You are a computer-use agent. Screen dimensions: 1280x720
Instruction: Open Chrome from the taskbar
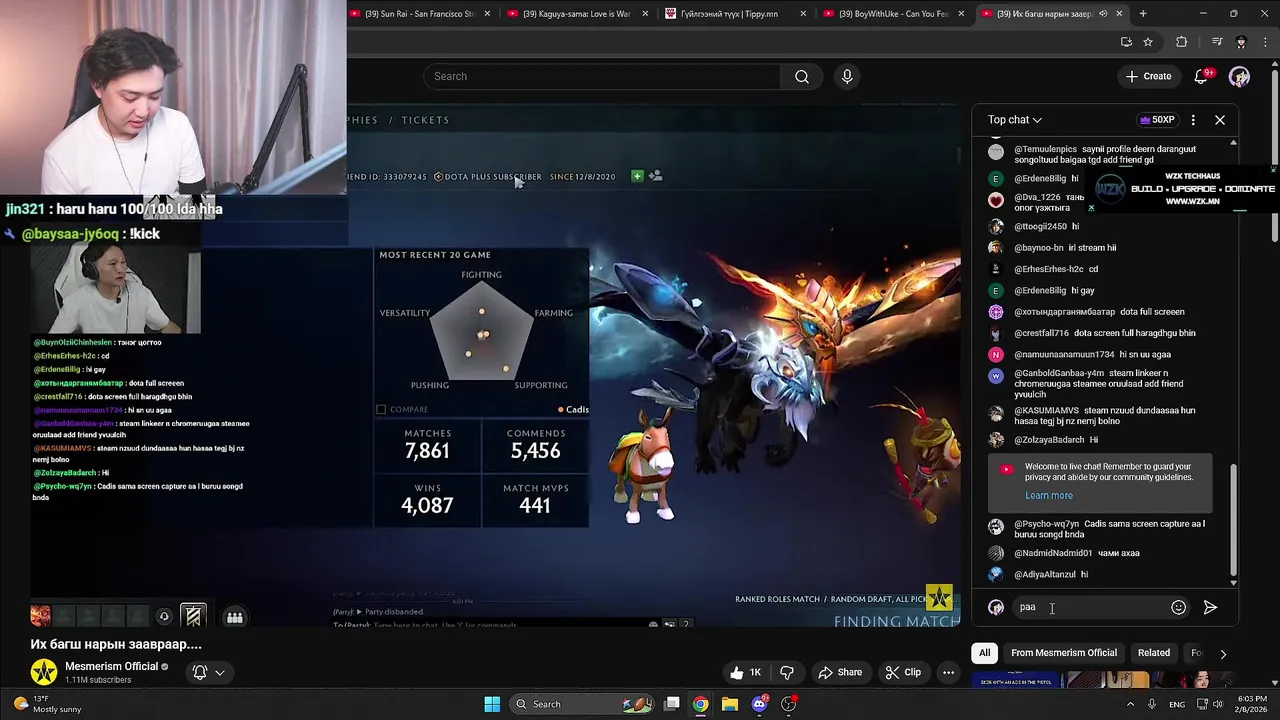[x=700, y=704]
